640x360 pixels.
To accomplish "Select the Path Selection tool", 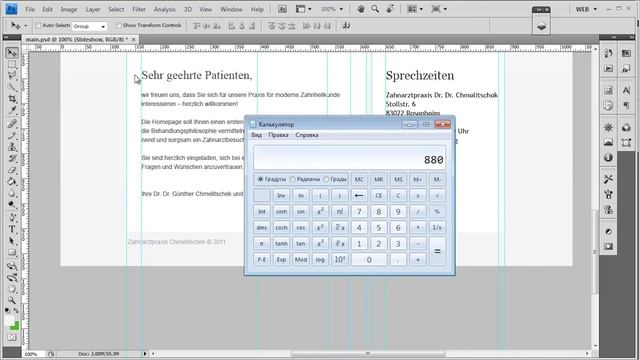I will pos(12,241).
